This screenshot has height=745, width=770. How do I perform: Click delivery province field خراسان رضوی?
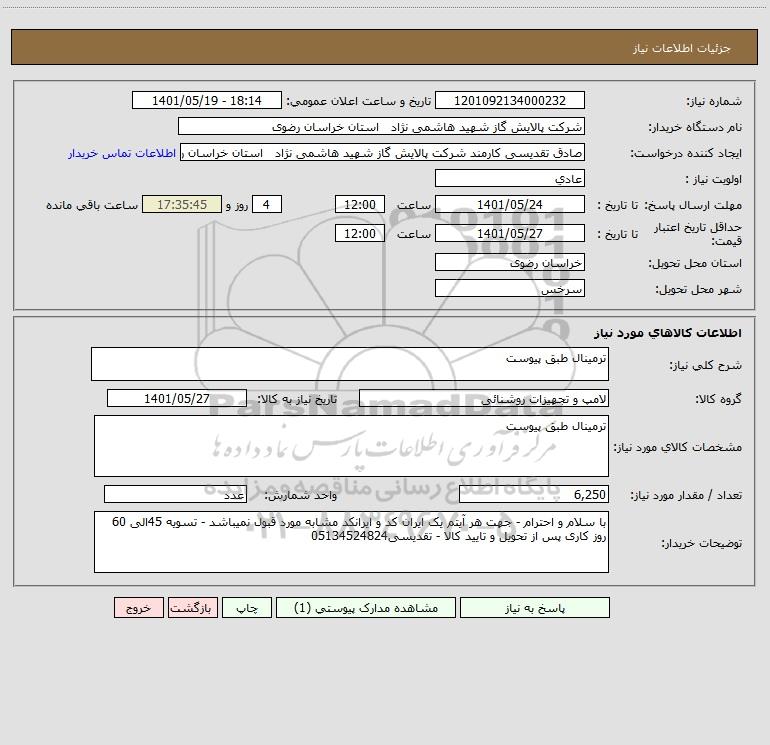click(x=510, y=262)
